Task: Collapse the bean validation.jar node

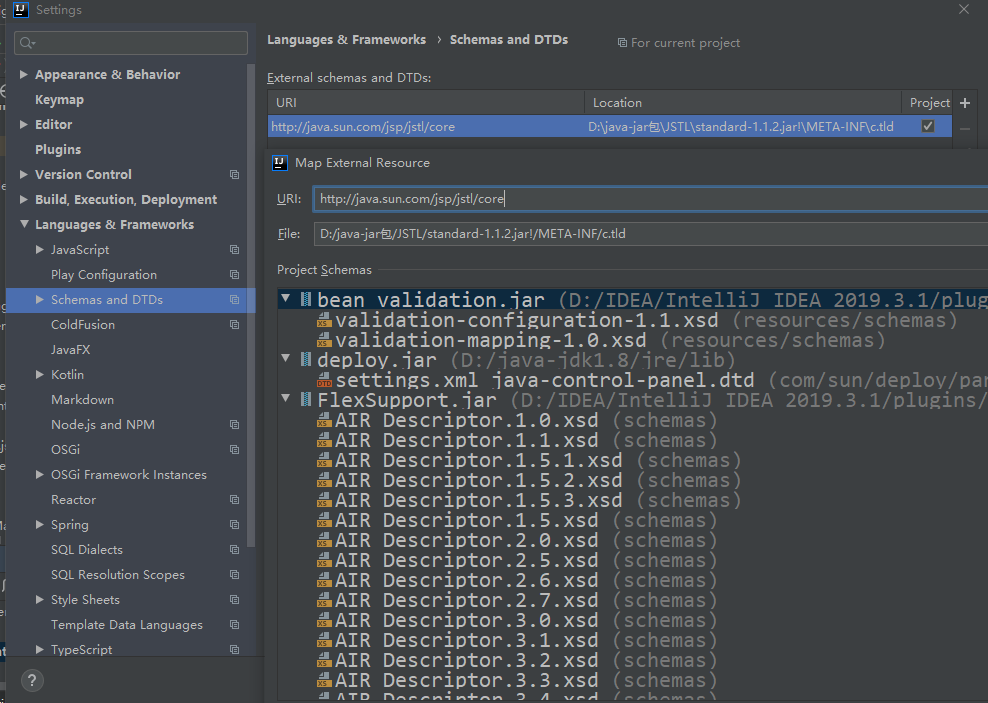Action: coord(286,298)
